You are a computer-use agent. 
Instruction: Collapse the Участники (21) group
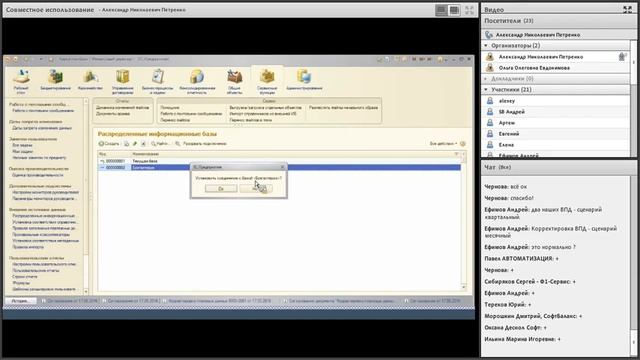(486, 89)
